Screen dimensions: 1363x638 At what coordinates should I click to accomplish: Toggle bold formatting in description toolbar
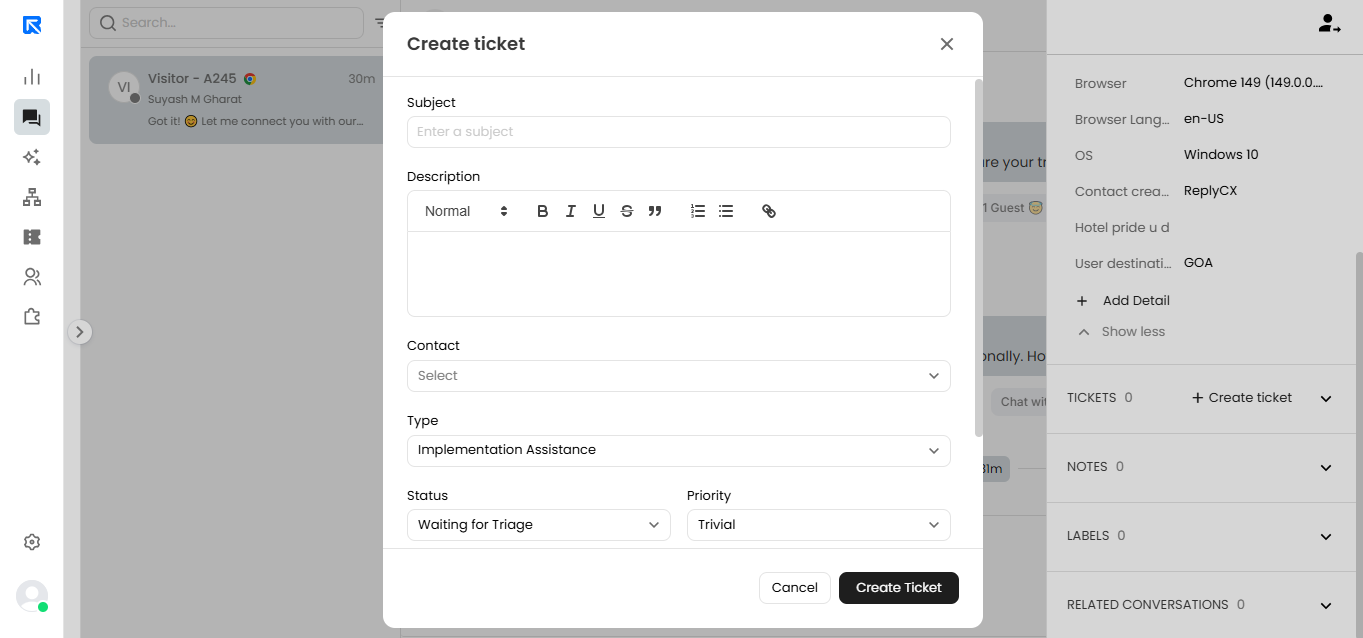[x=543, y=211]
